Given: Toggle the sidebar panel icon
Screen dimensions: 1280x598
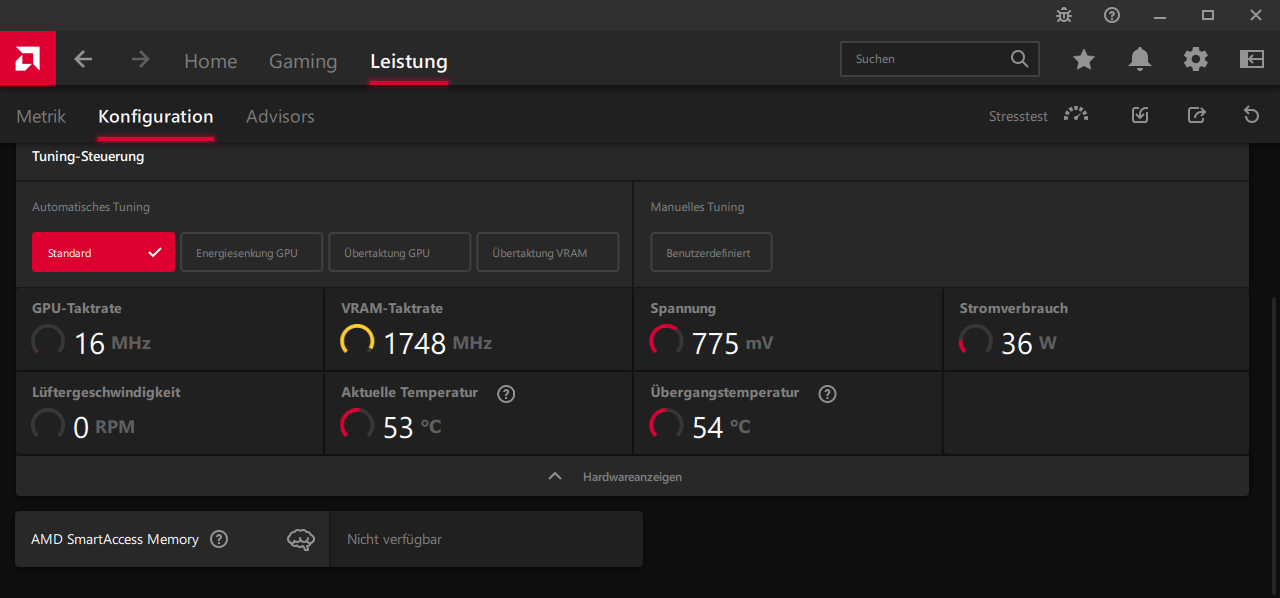Looking at the screenshot, I should tap(1252, 60).
